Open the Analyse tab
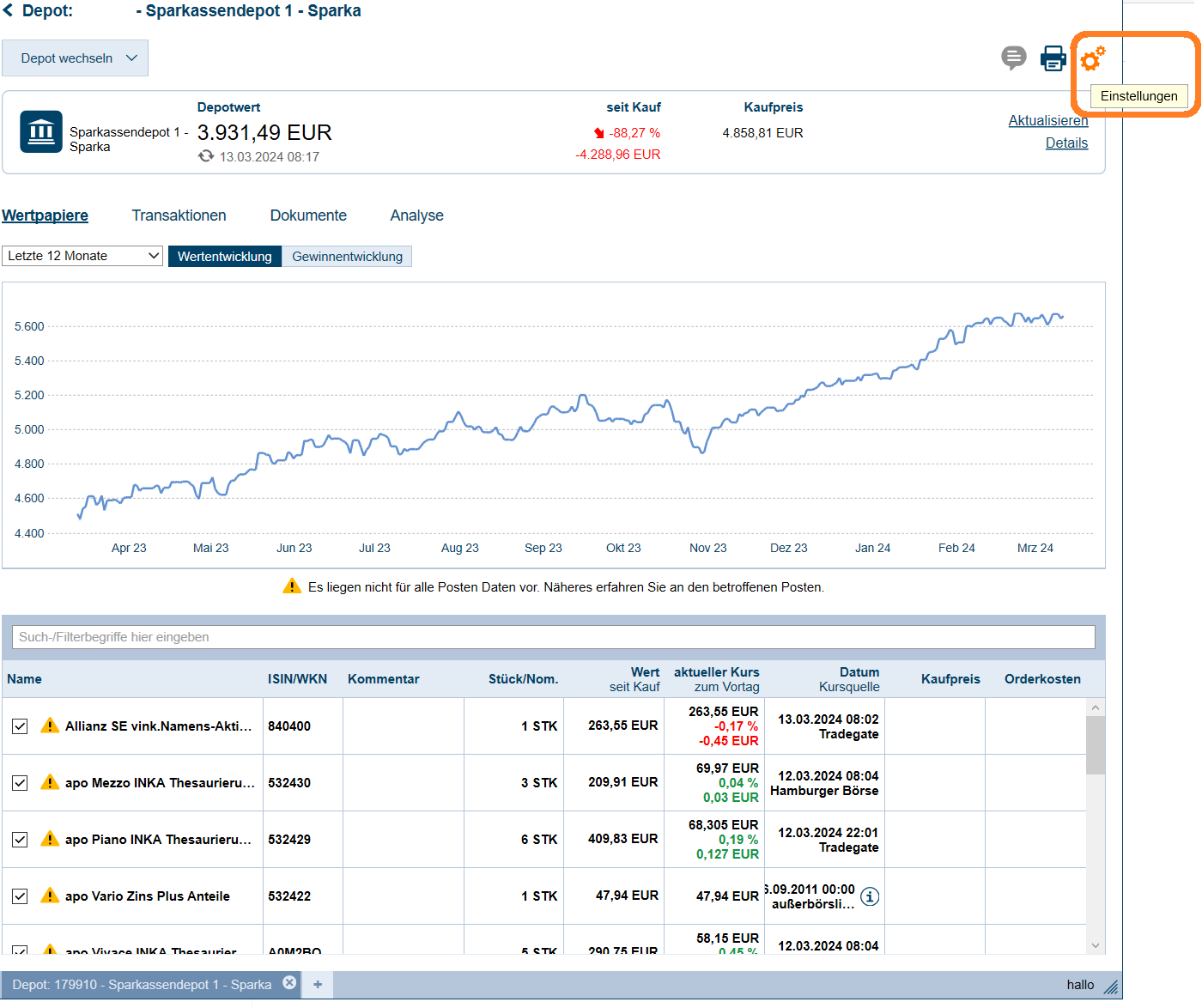The height and width of the screenshot is (1008, 1202). coord(416,216)
